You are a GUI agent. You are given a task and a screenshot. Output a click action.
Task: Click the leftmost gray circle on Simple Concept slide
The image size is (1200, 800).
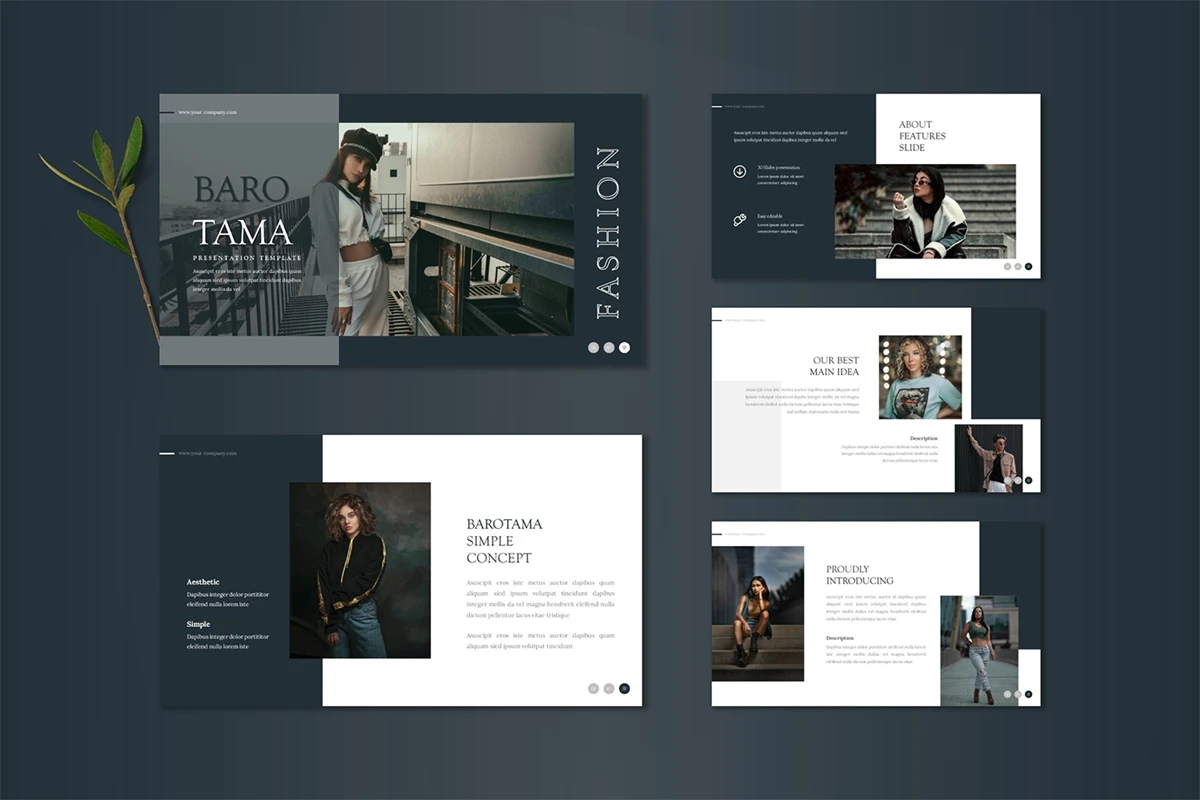point(593,688)
